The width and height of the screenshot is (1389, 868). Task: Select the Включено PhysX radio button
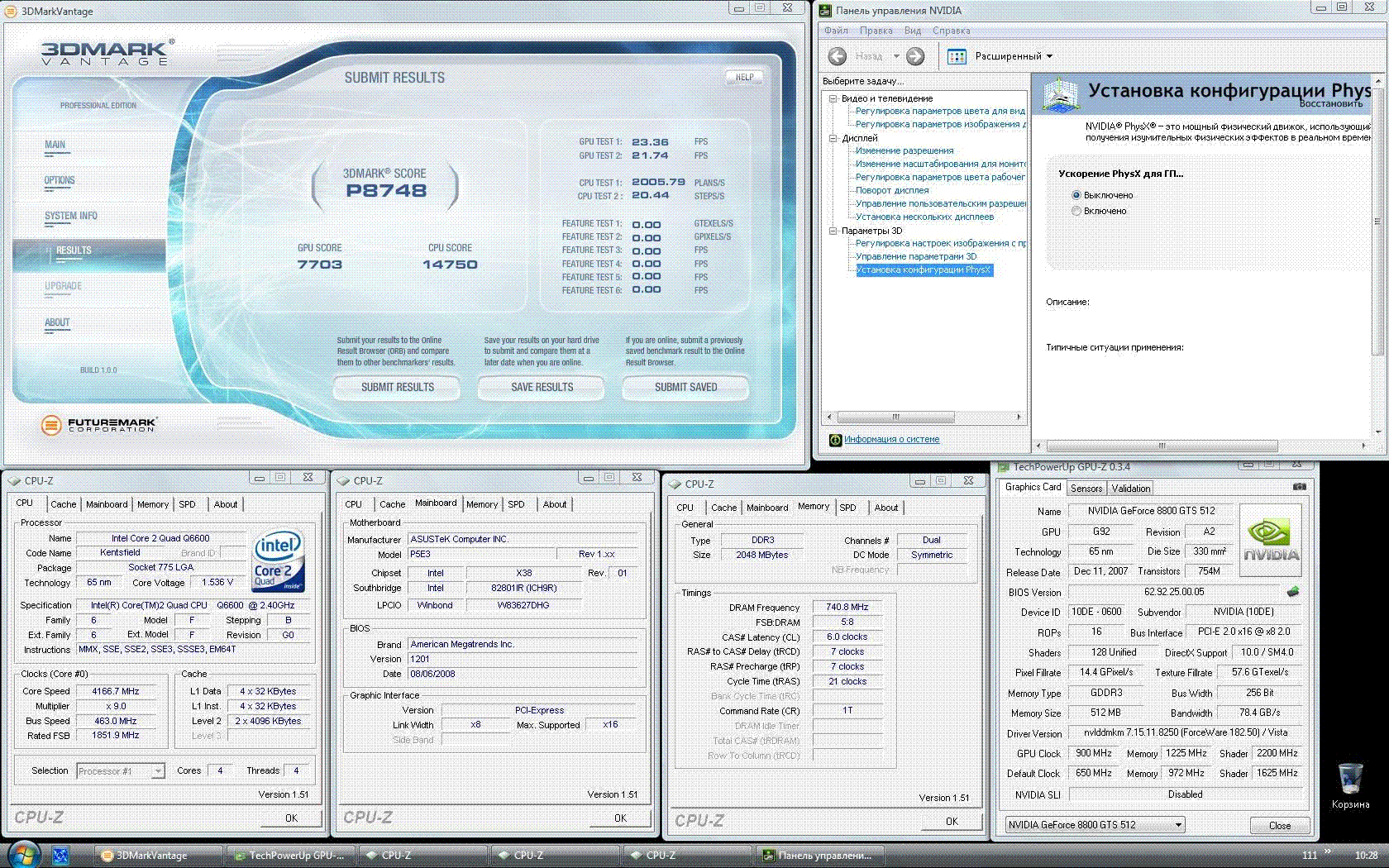pos(1076,211)
